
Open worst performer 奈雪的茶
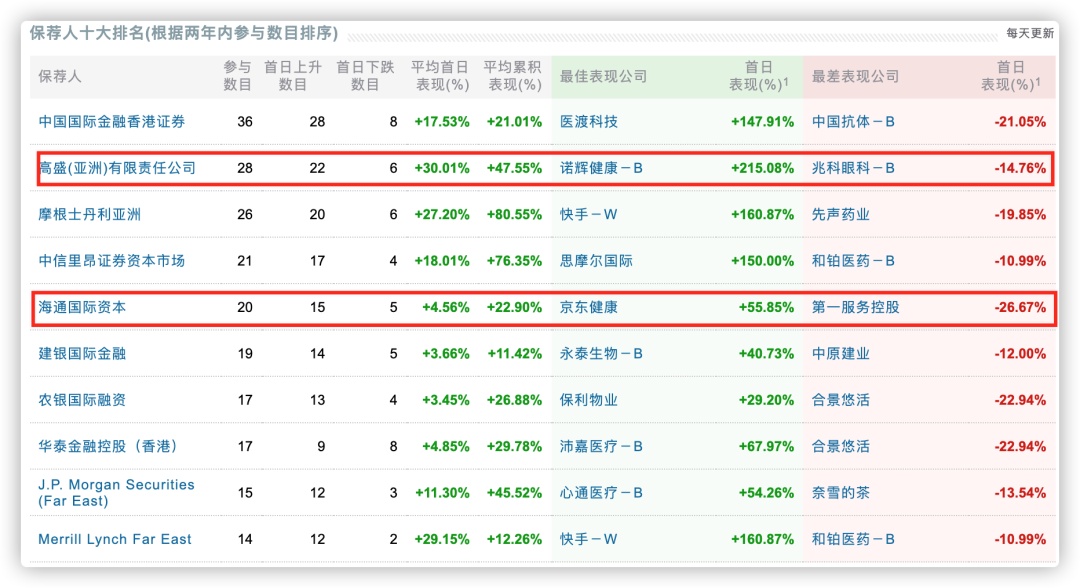[x=841, y=493]
